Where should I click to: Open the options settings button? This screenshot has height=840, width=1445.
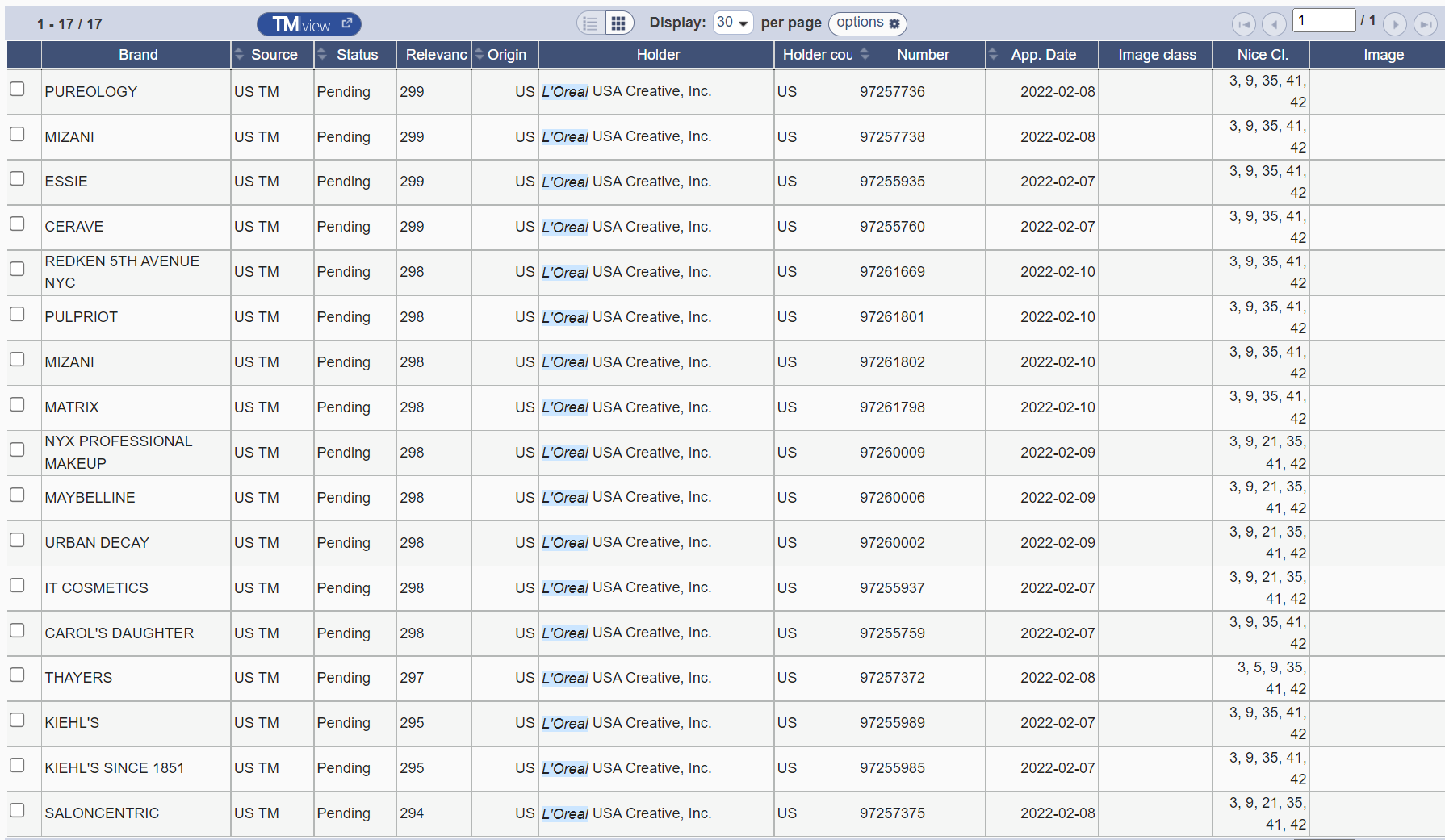tap(868, 23)
